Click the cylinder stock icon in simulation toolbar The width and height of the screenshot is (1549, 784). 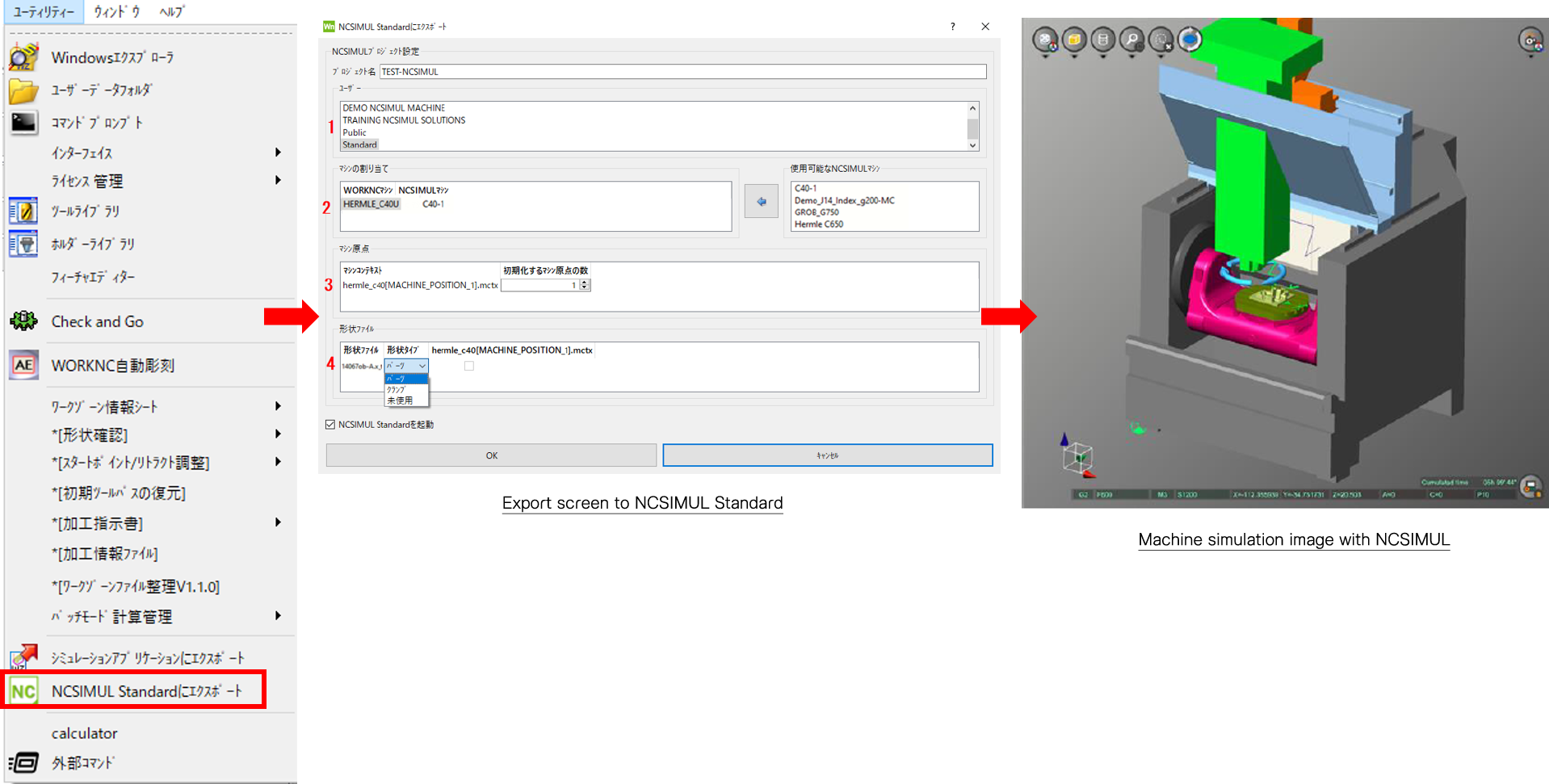(x=1103, y=40)
